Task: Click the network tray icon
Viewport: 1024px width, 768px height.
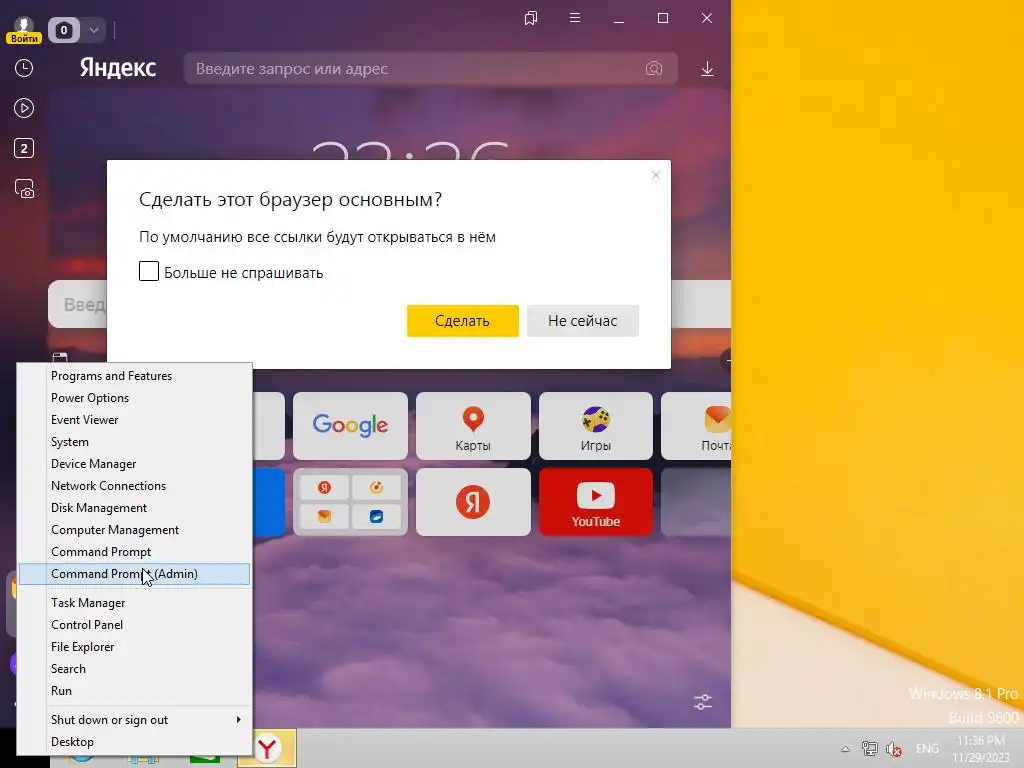Action: pos(870,749)
